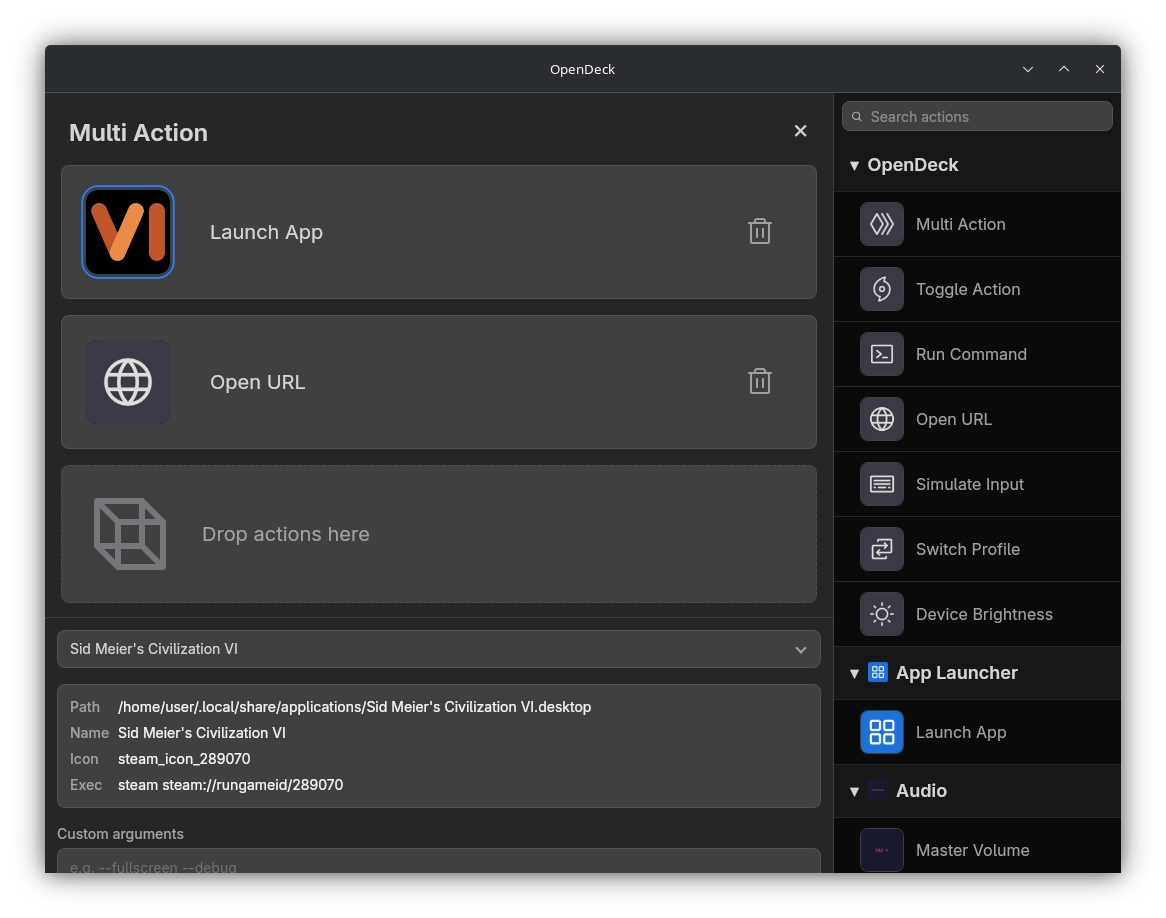Image resolution: width=1166 pixels, height=918 pixels.
Task: Close the OpenDeck window
Action: pyautogui.click(x=1100, y=69)
